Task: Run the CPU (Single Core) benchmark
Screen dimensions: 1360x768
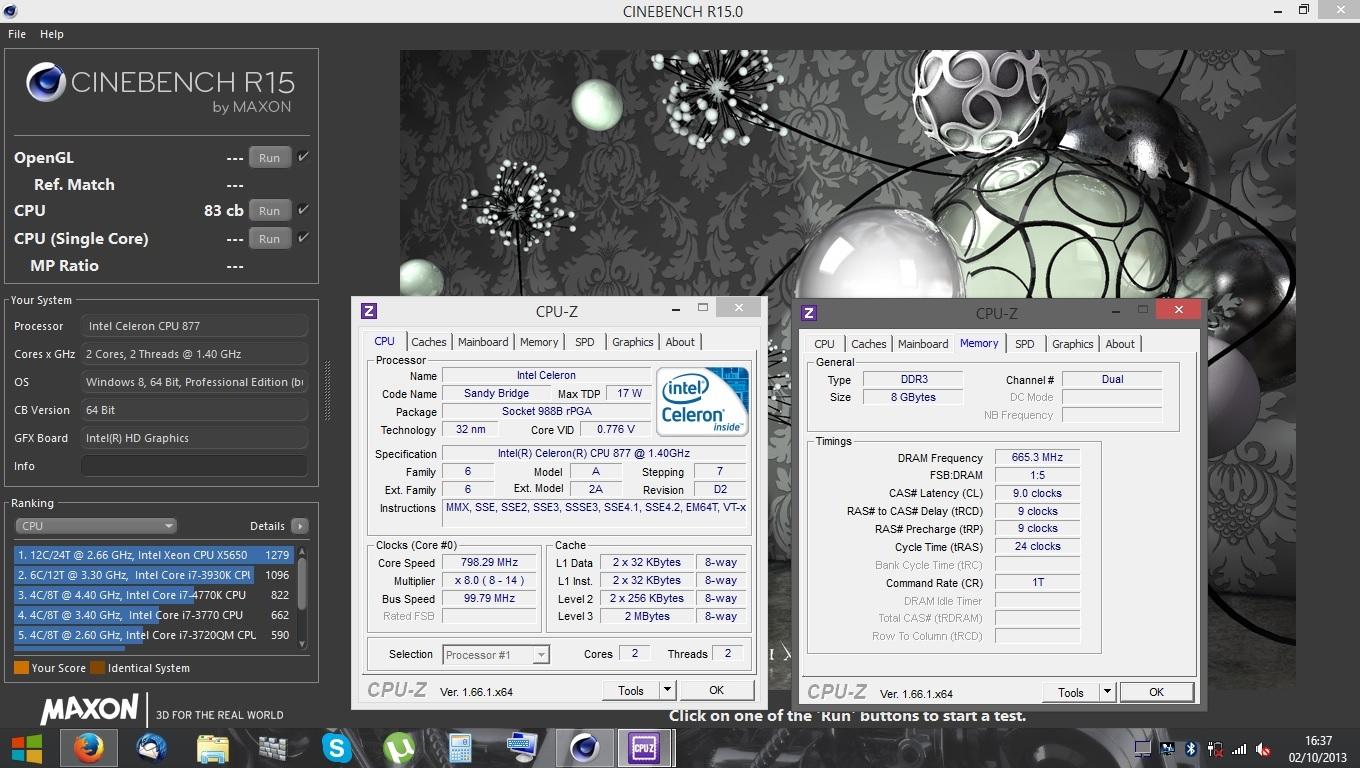Action: [x=270, y=238]
